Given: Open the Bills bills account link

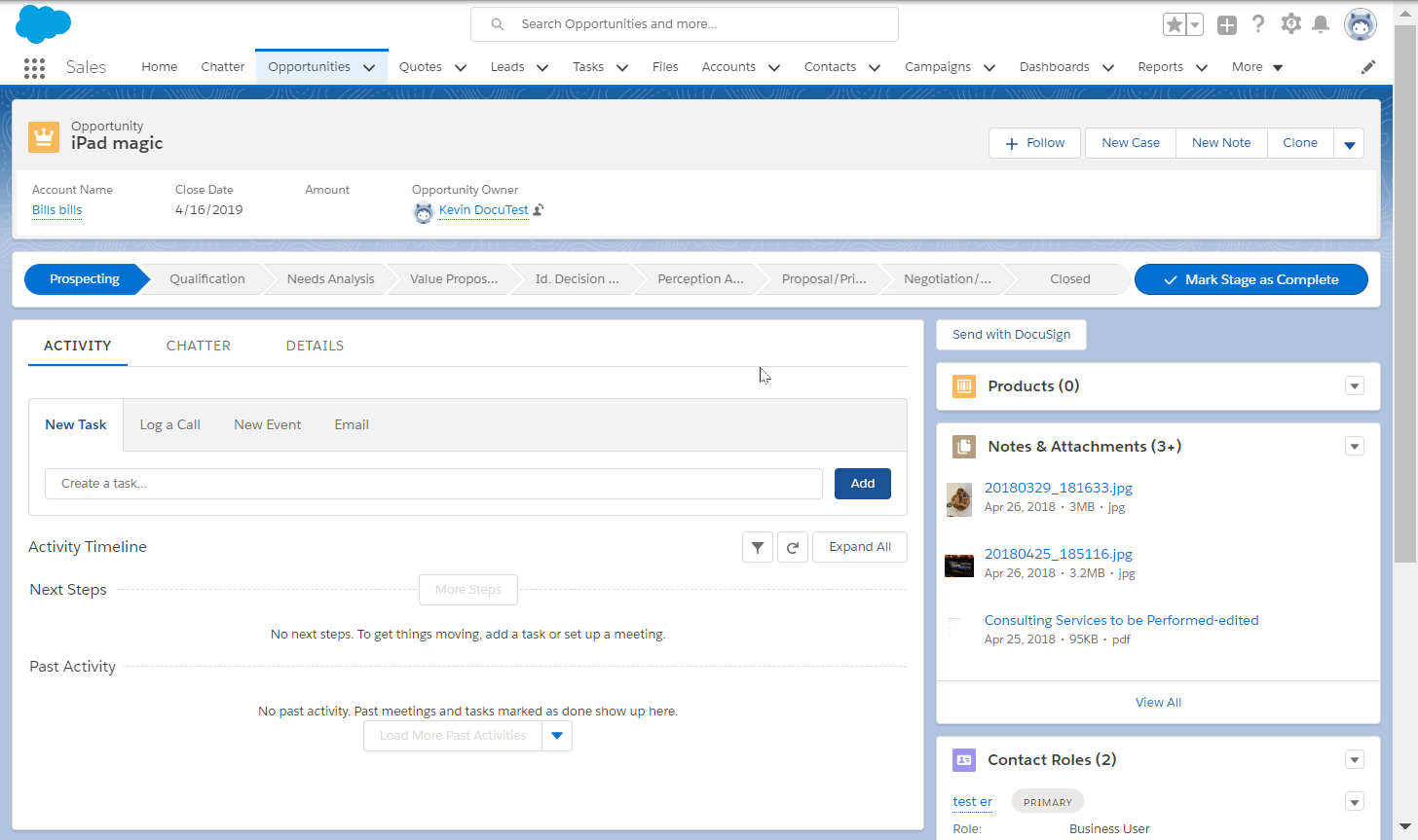Looking at the screenshot, I should coord(56,209).
